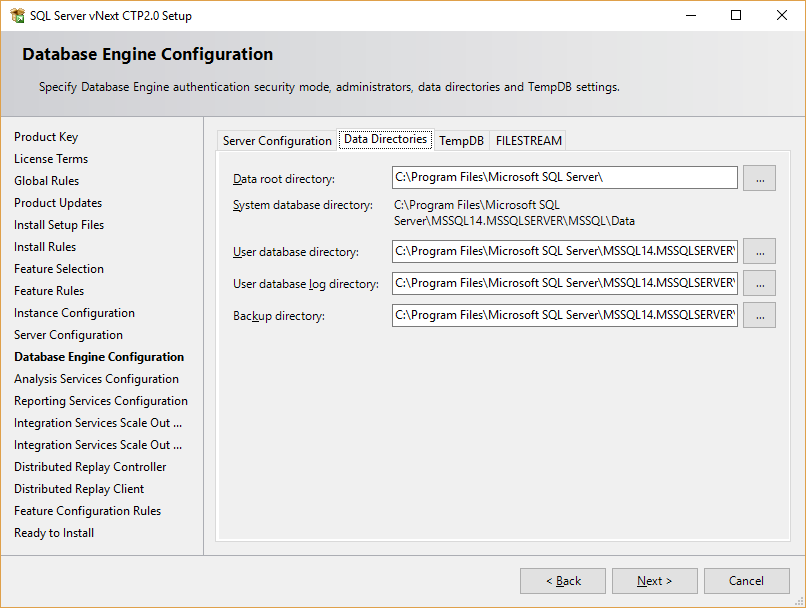Minimize the setup window

691,15
